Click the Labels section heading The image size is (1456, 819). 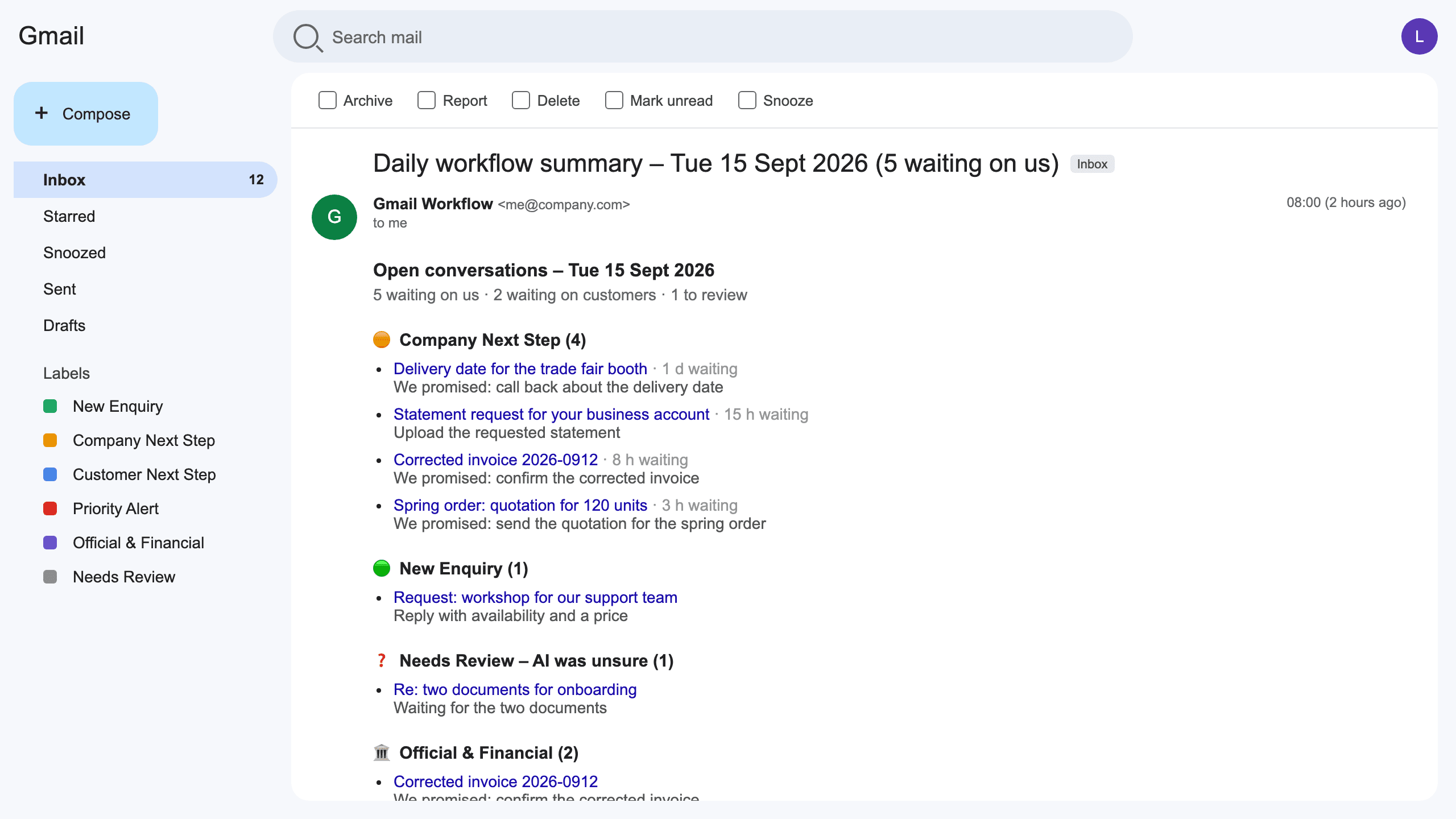click(x=67, y=373)
